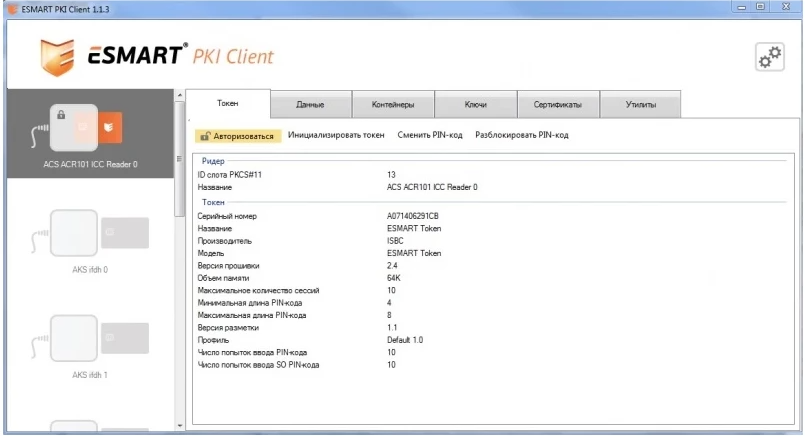Screen dimensions: 805x436
Task: Click the memory size value 64K
Action: coord(393,278)
